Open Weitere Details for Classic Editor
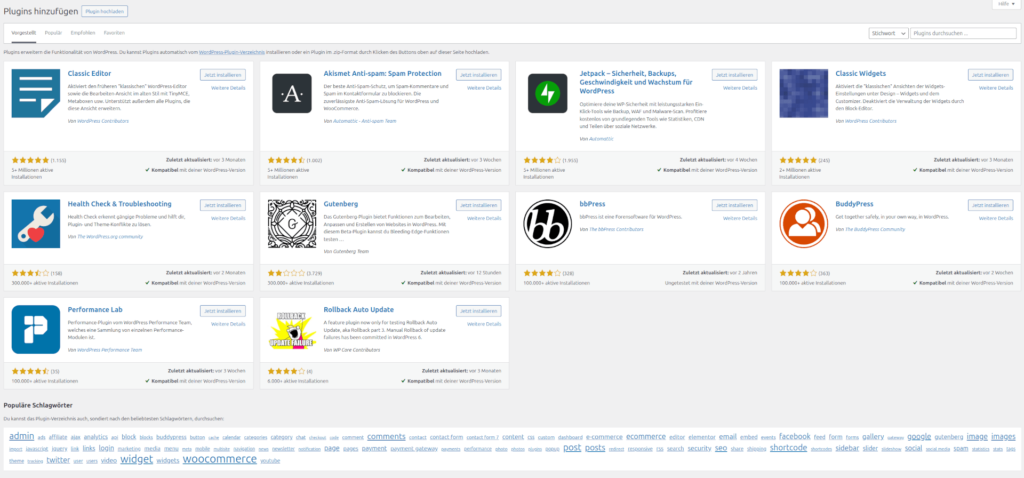The width and height of the screenshot is (1024, 478). [x=229, y=88]
